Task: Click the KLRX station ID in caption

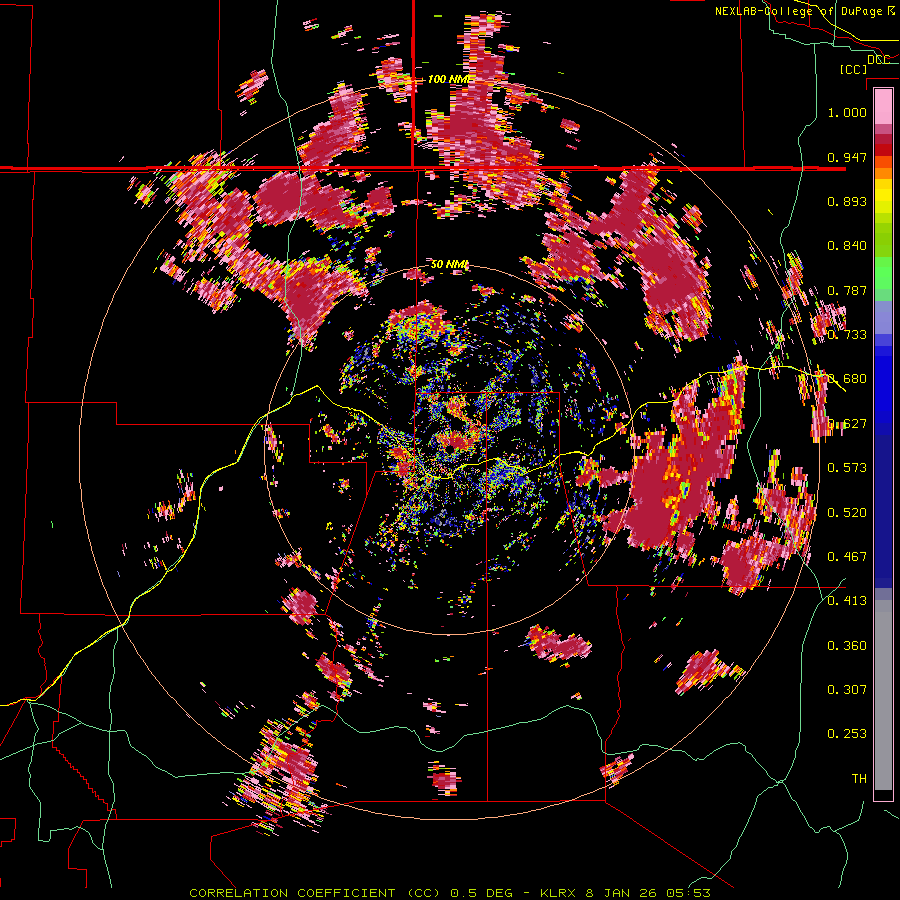Action: pyautogui.click(x=559, y=893)
